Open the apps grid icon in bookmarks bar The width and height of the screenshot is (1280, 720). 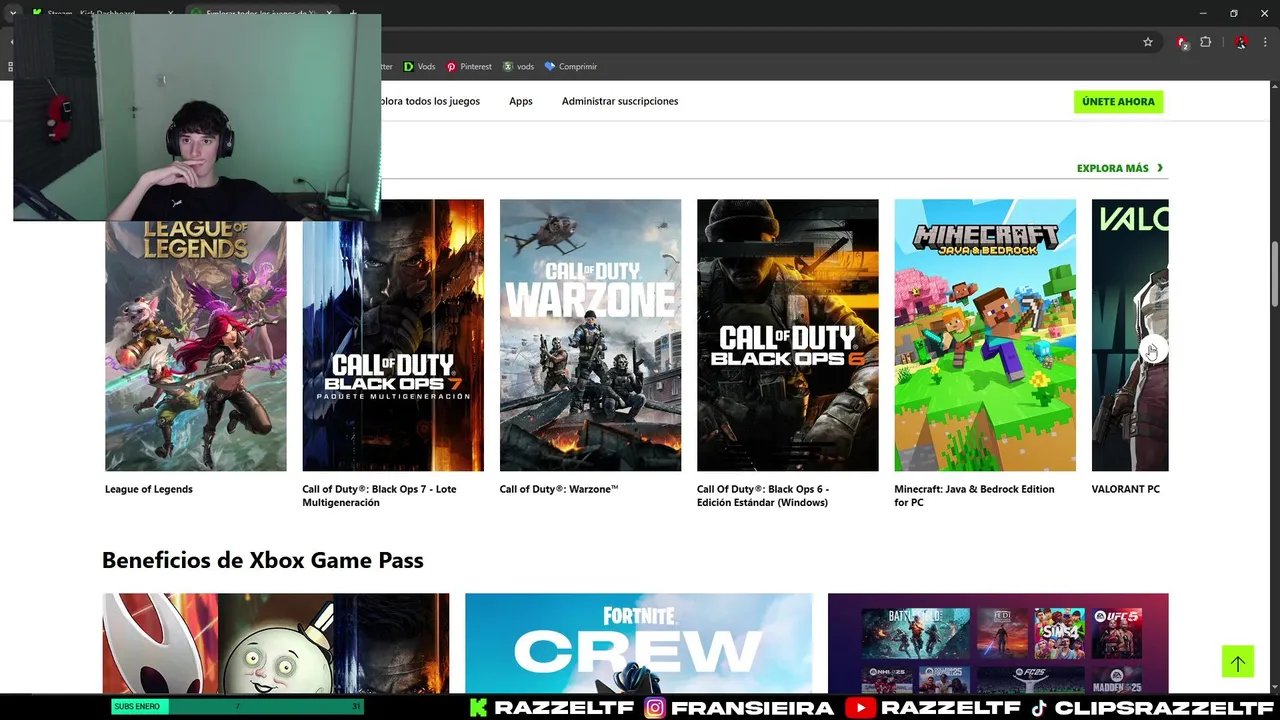[10, 66]
